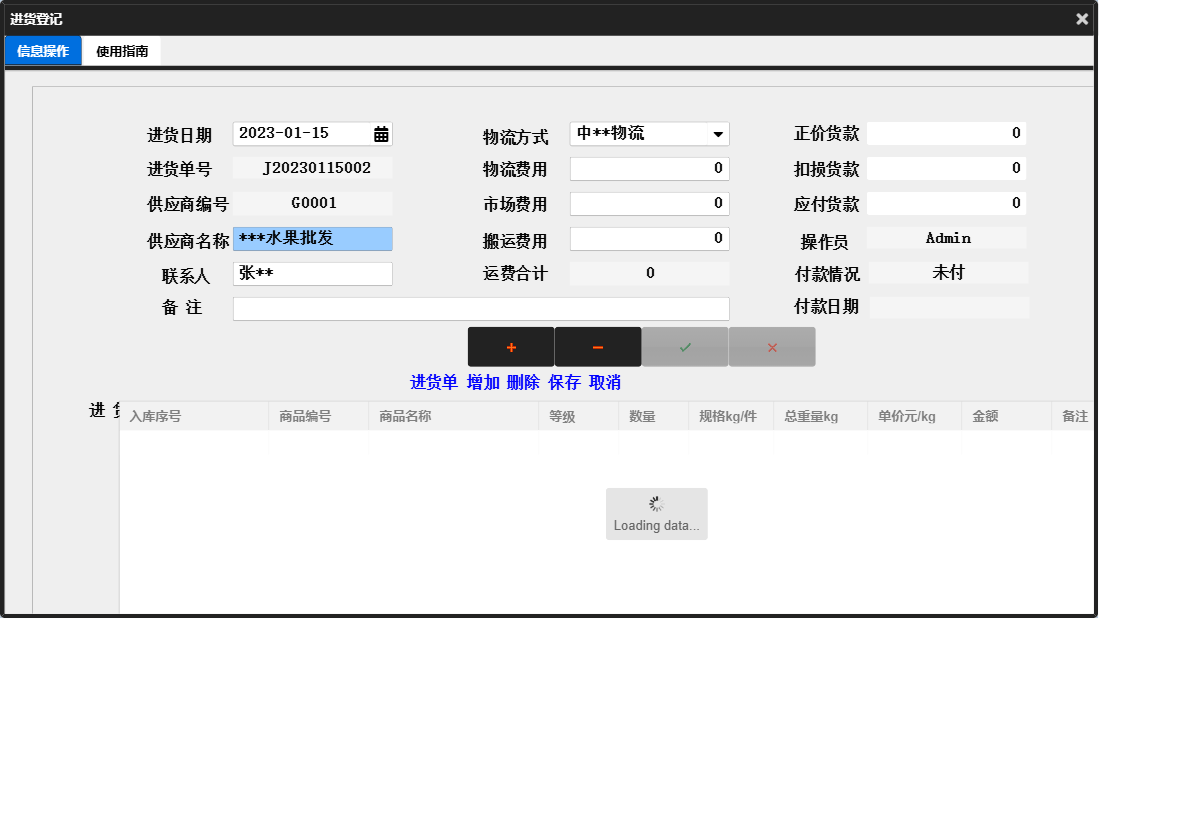Switch to the 使用指南 tab
1184x837 pixels.
click(x=119, y=50)
